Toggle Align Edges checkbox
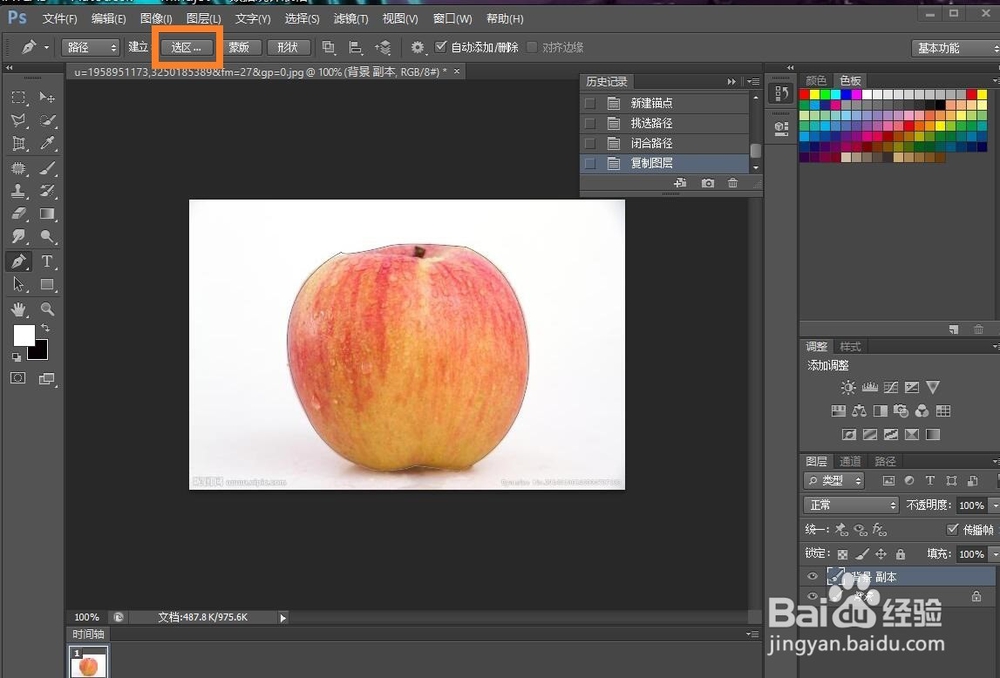This screenshot has height=678, width=1000. (x=532, y=47)
